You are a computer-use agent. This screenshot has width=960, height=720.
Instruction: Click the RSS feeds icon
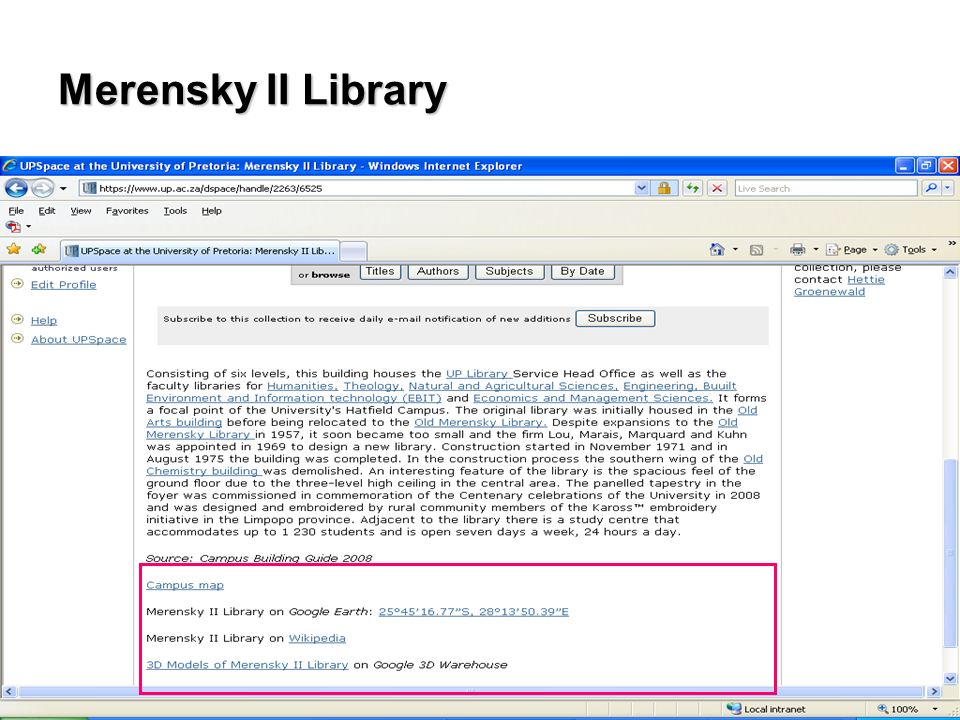tap(757, 250)
